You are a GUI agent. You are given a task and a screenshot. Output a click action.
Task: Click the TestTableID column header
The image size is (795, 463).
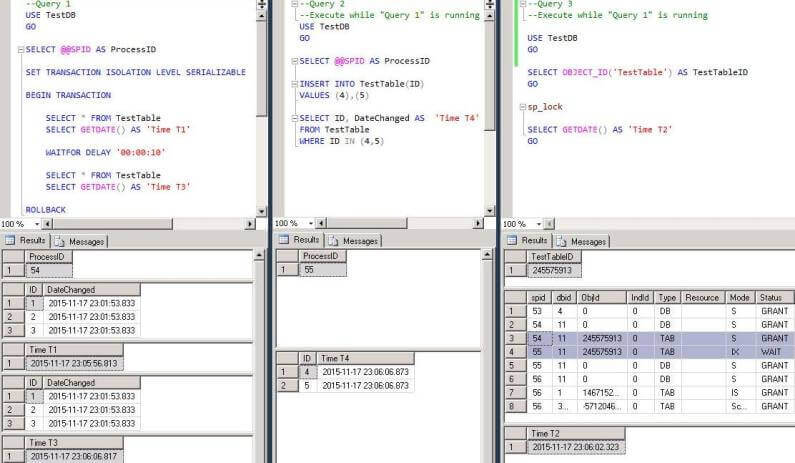coord(554,257)
